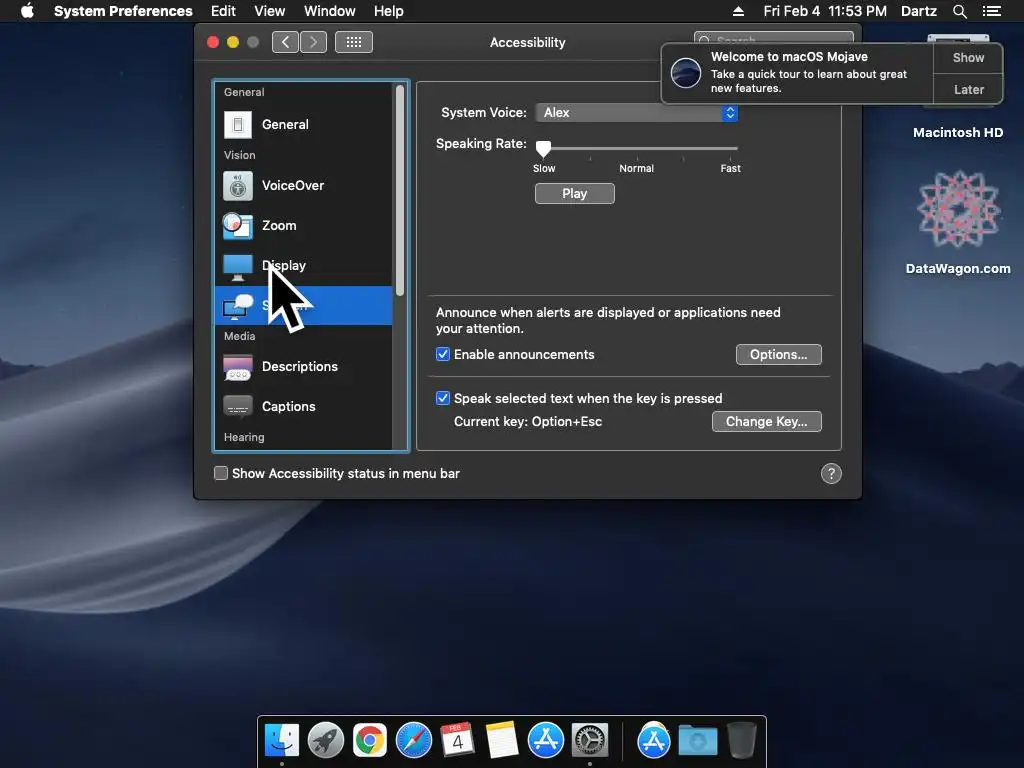Open the Downloads folder in the Dock

click(x=697, y=741)
